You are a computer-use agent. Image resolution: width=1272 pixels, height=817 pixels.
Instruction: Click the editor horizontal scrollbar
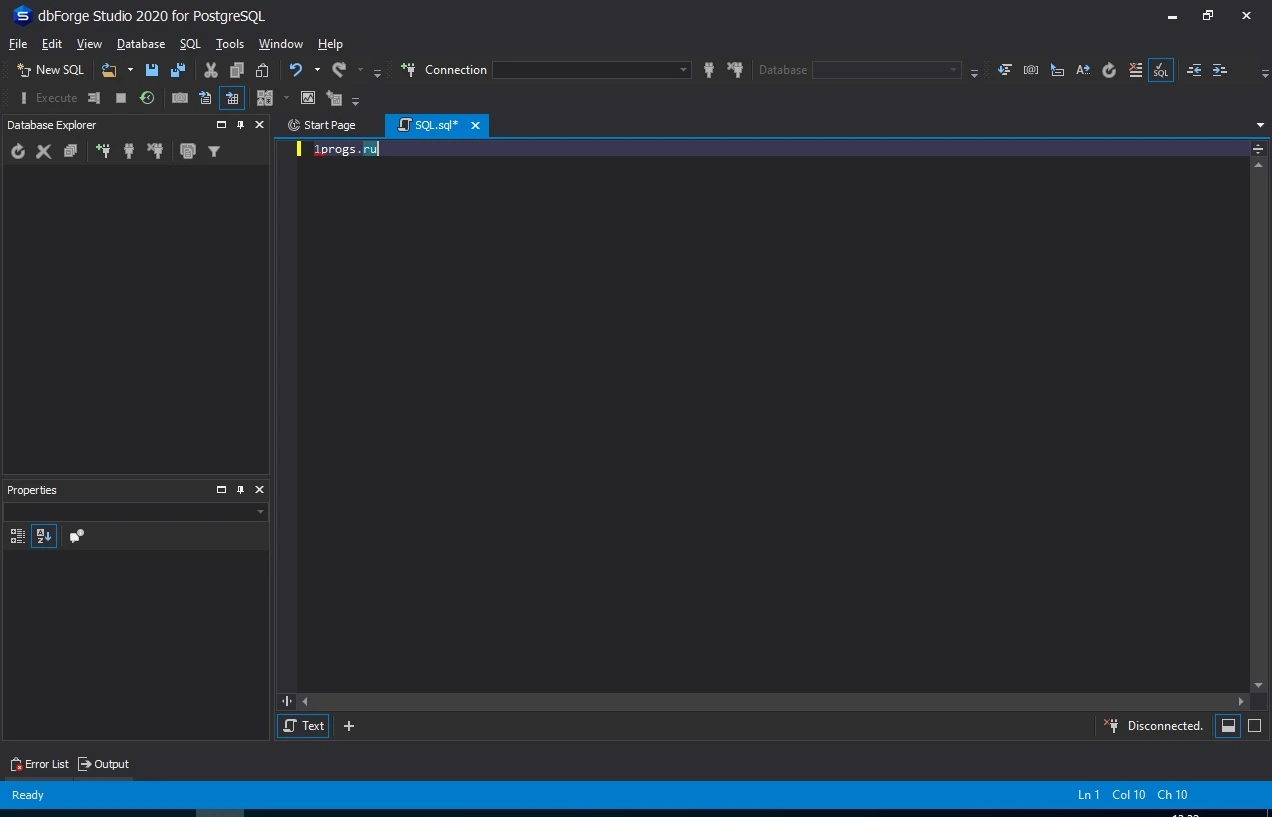tap(772, 701)
